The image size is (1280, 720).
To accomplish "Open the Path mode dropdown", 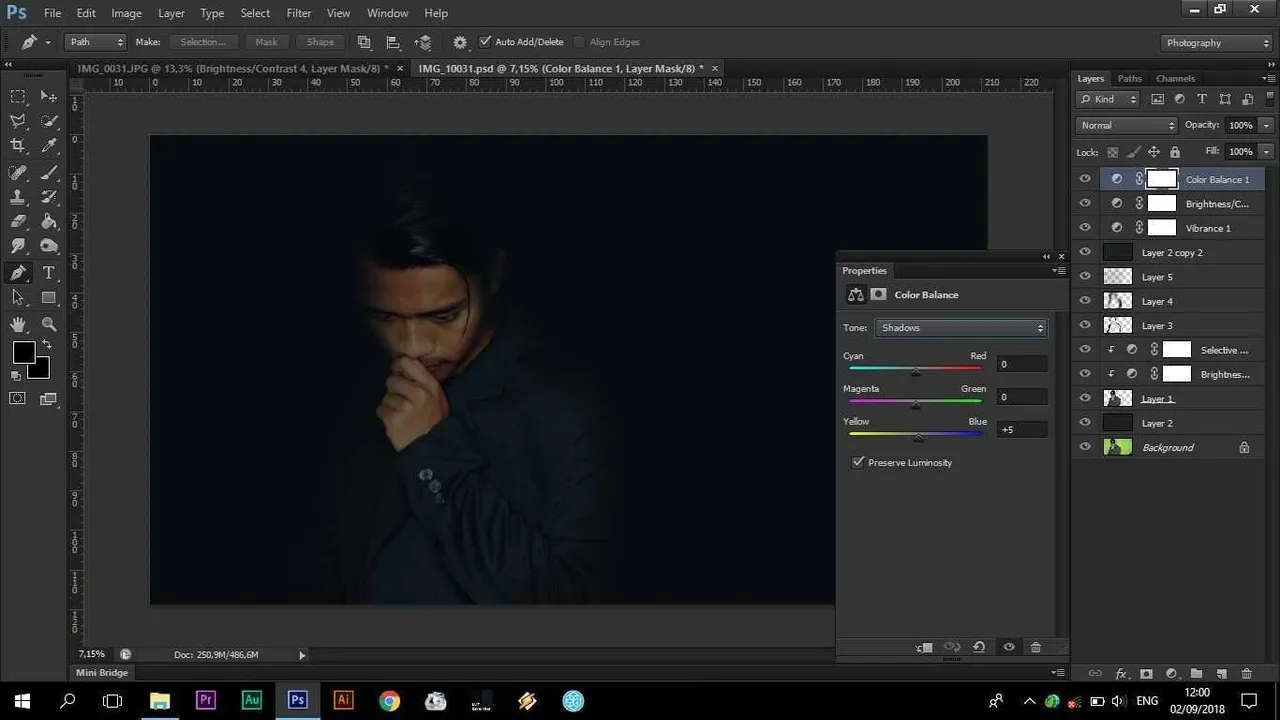I will [96, 42].
